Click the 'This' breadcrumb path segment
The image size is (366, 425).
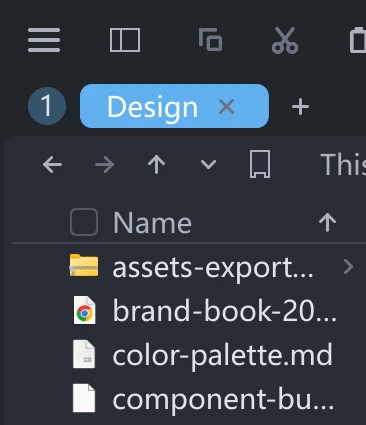click(x=343, y=164)
